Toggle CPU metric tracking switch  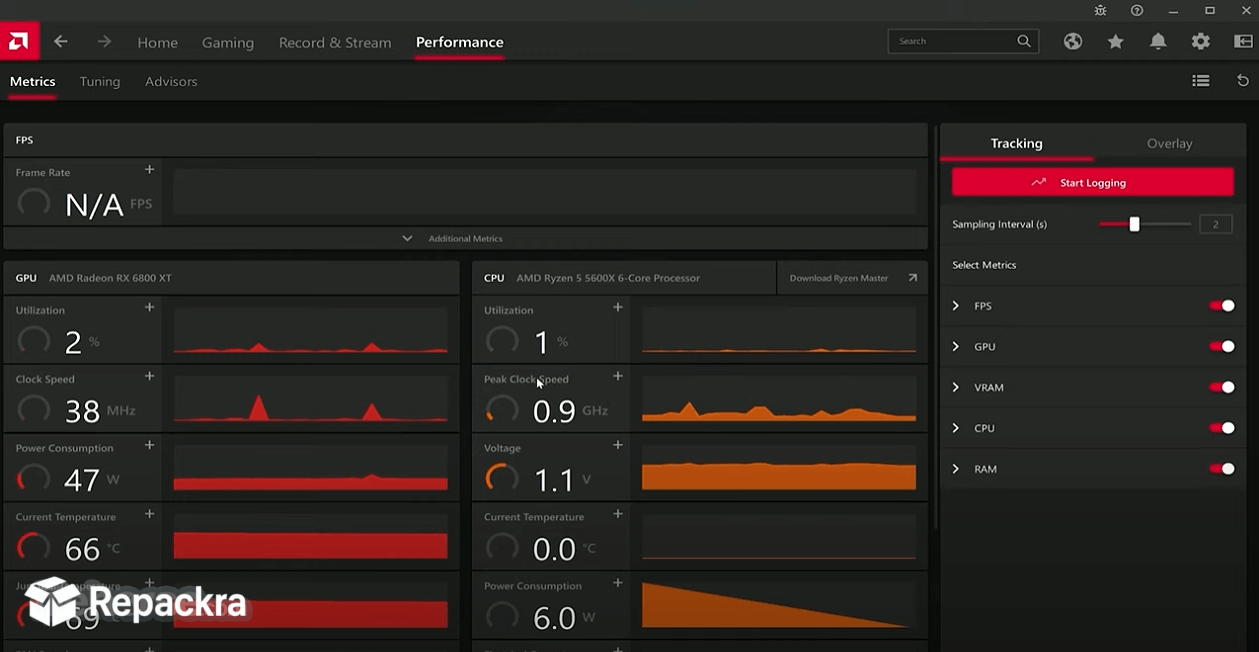click(x=1222, y=428)
